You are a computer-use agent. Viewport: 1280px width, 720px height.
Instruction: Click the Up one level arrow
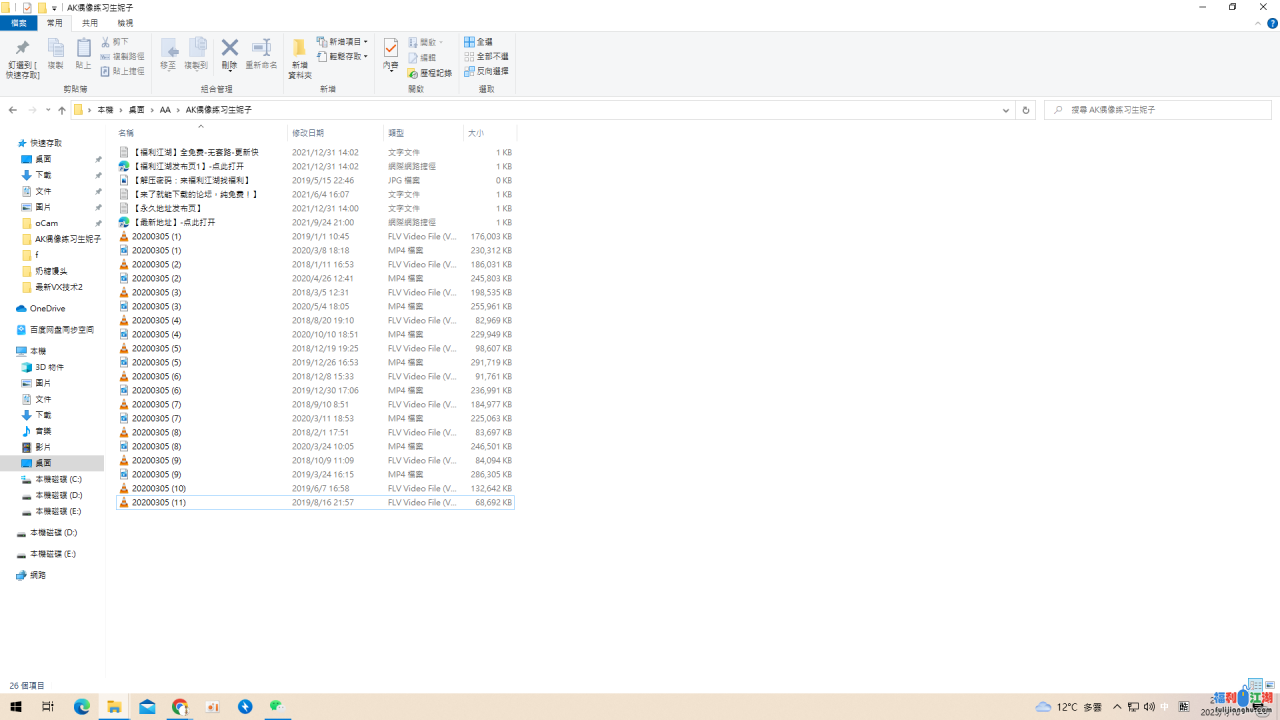point(61,110)
